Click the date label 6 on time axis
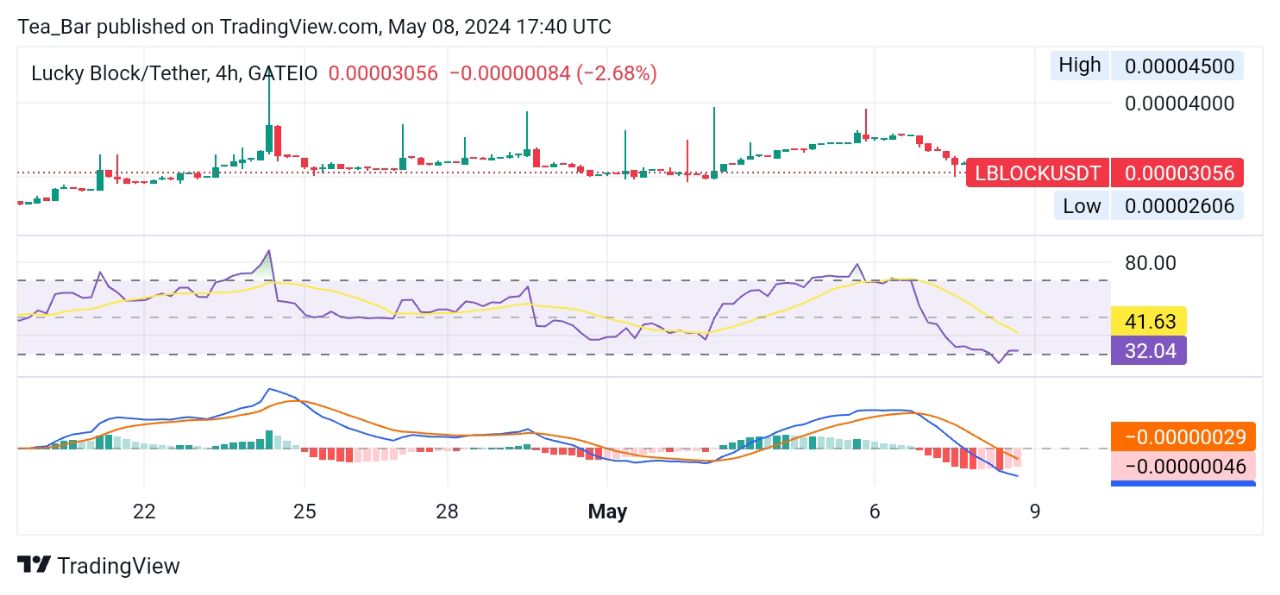 coord(874,511)
